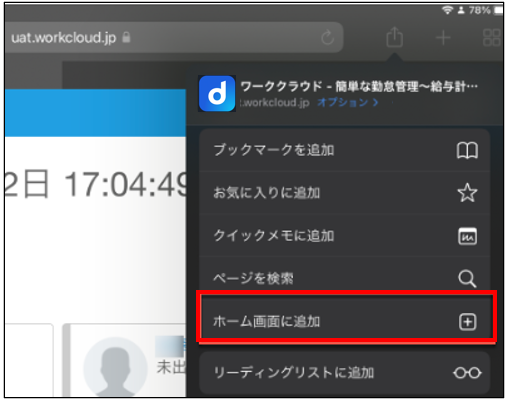506x399 pixels.
Task: Click the Quick Note memo icon
Action: coord(467,236)
